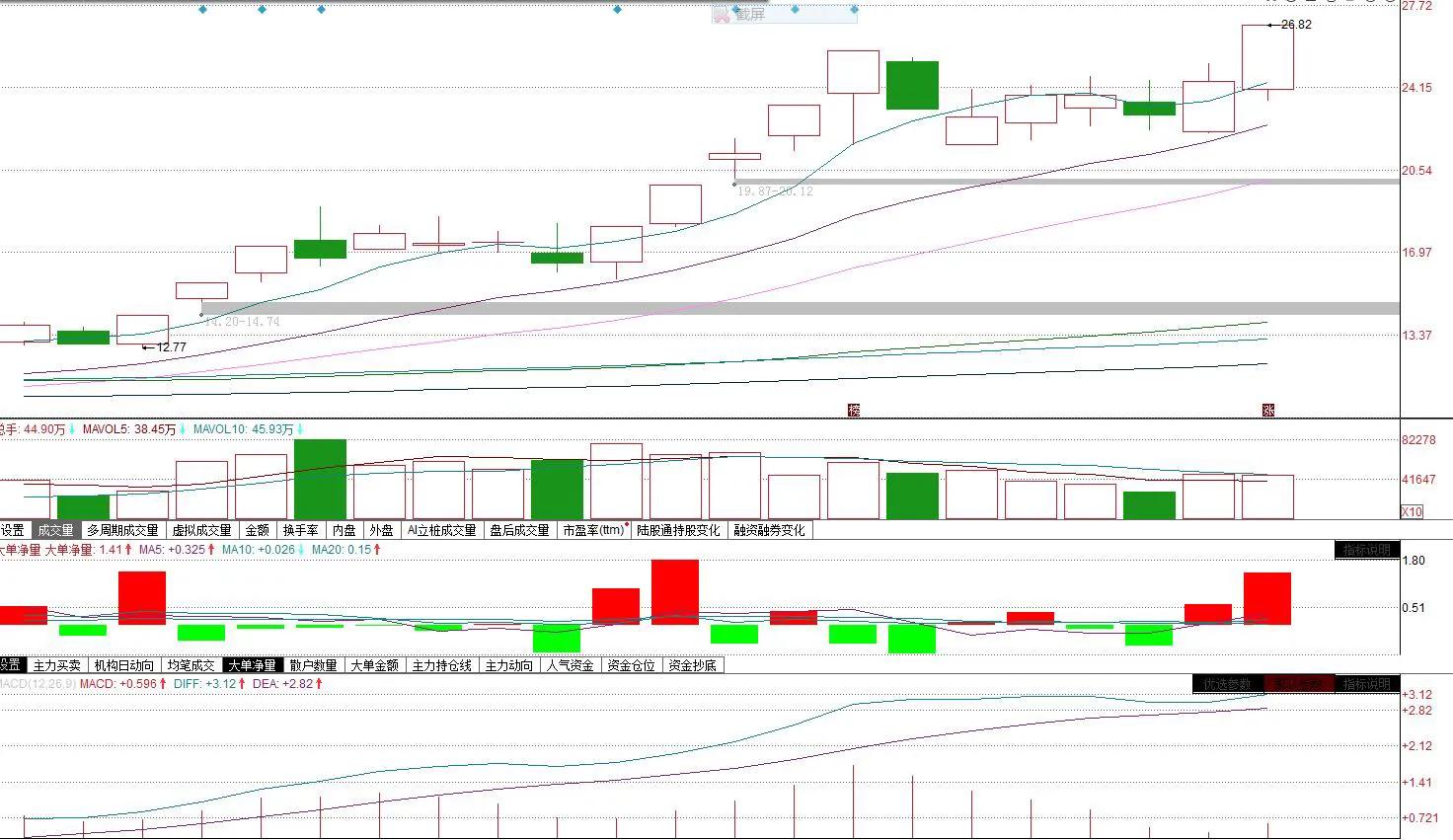Switch to the 机构日动向 tab

pos(124,665)
